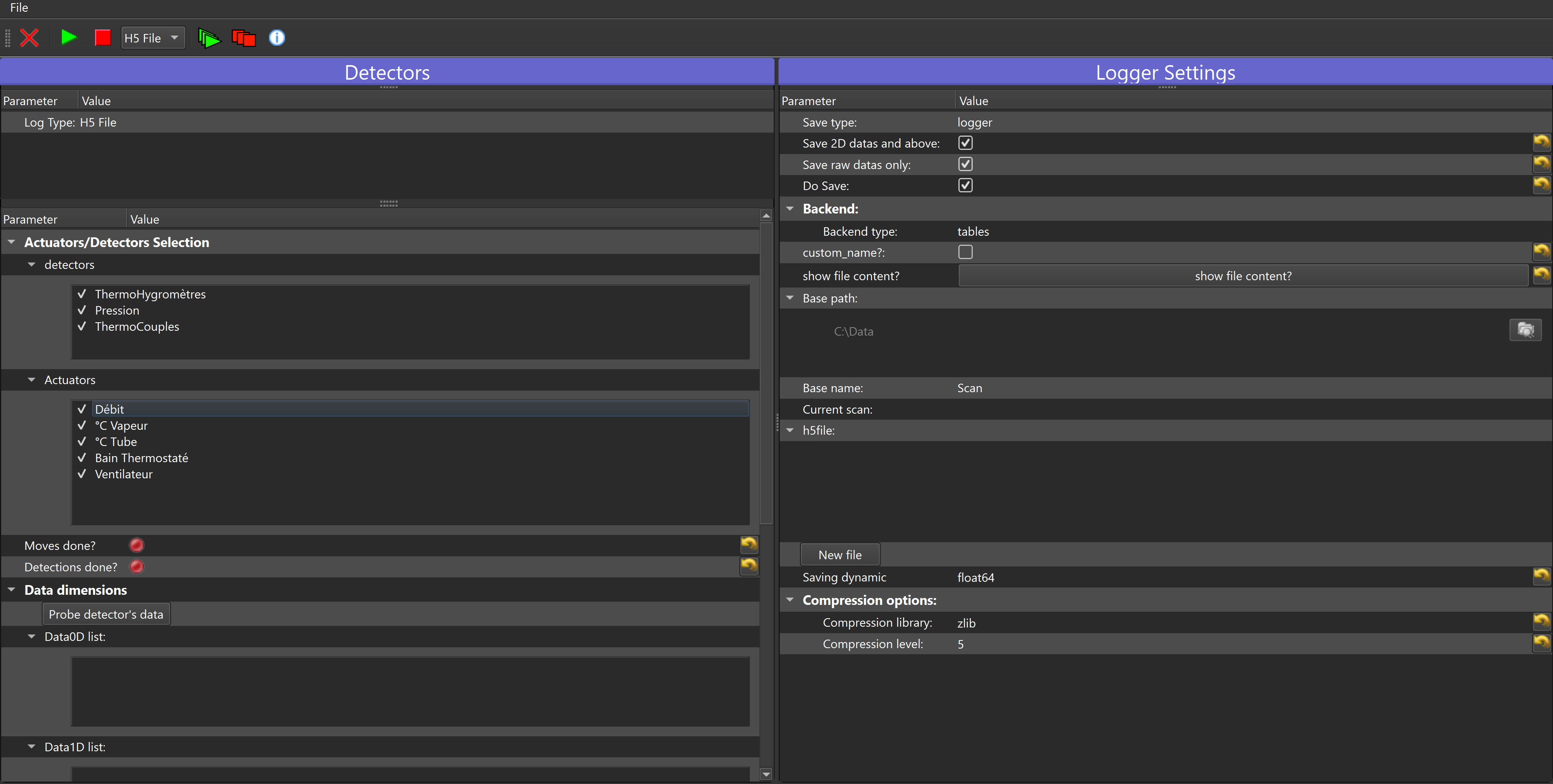Click the overlapping red squares icon
1553x784 pixels.
coord(243,38)
